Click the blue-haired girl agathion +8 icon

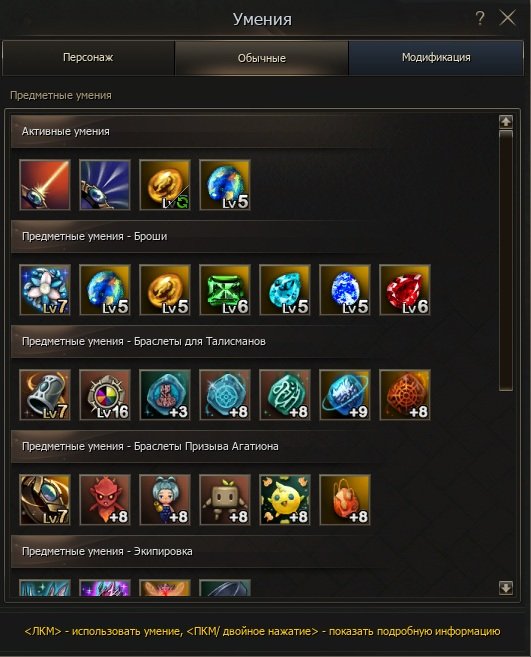pyautogui.click(x=165, y=500)
